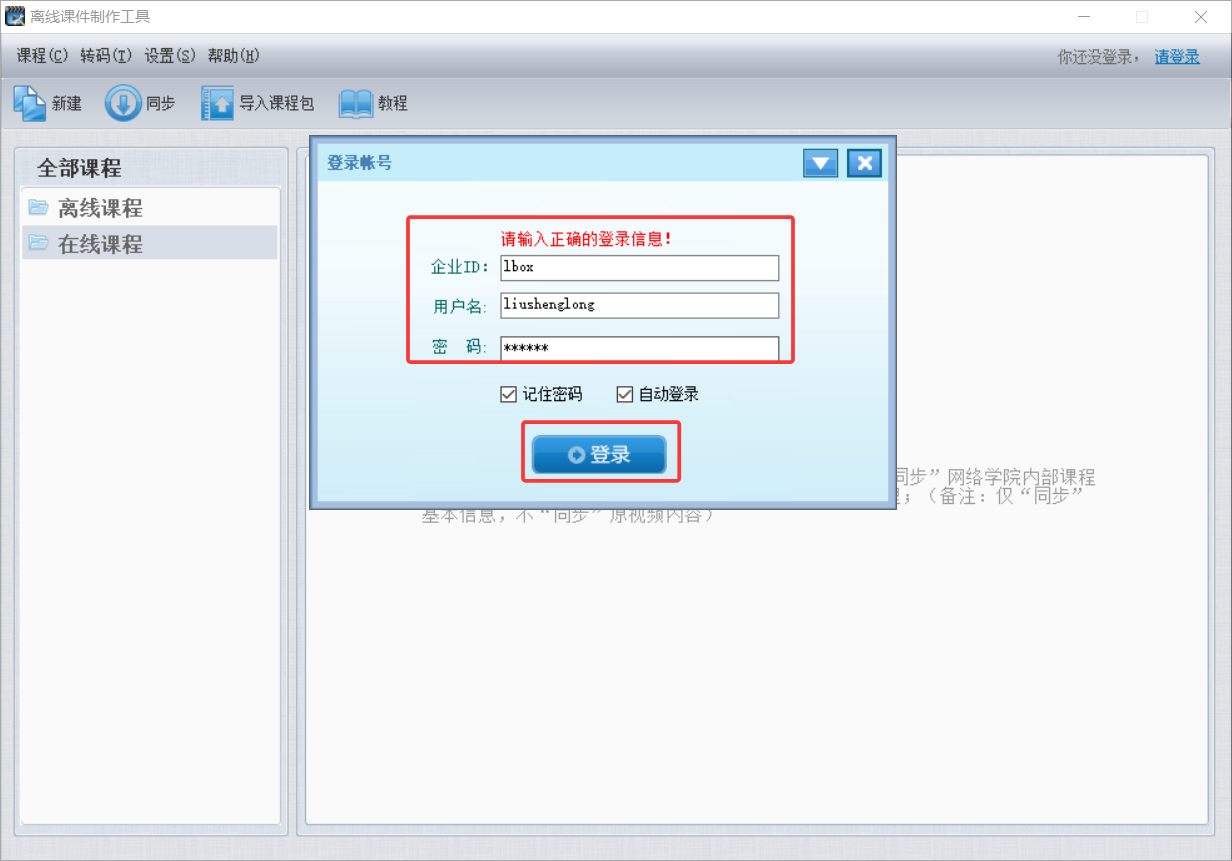Expand the login dialog dropdown arrow

click(x=820, y=163)
